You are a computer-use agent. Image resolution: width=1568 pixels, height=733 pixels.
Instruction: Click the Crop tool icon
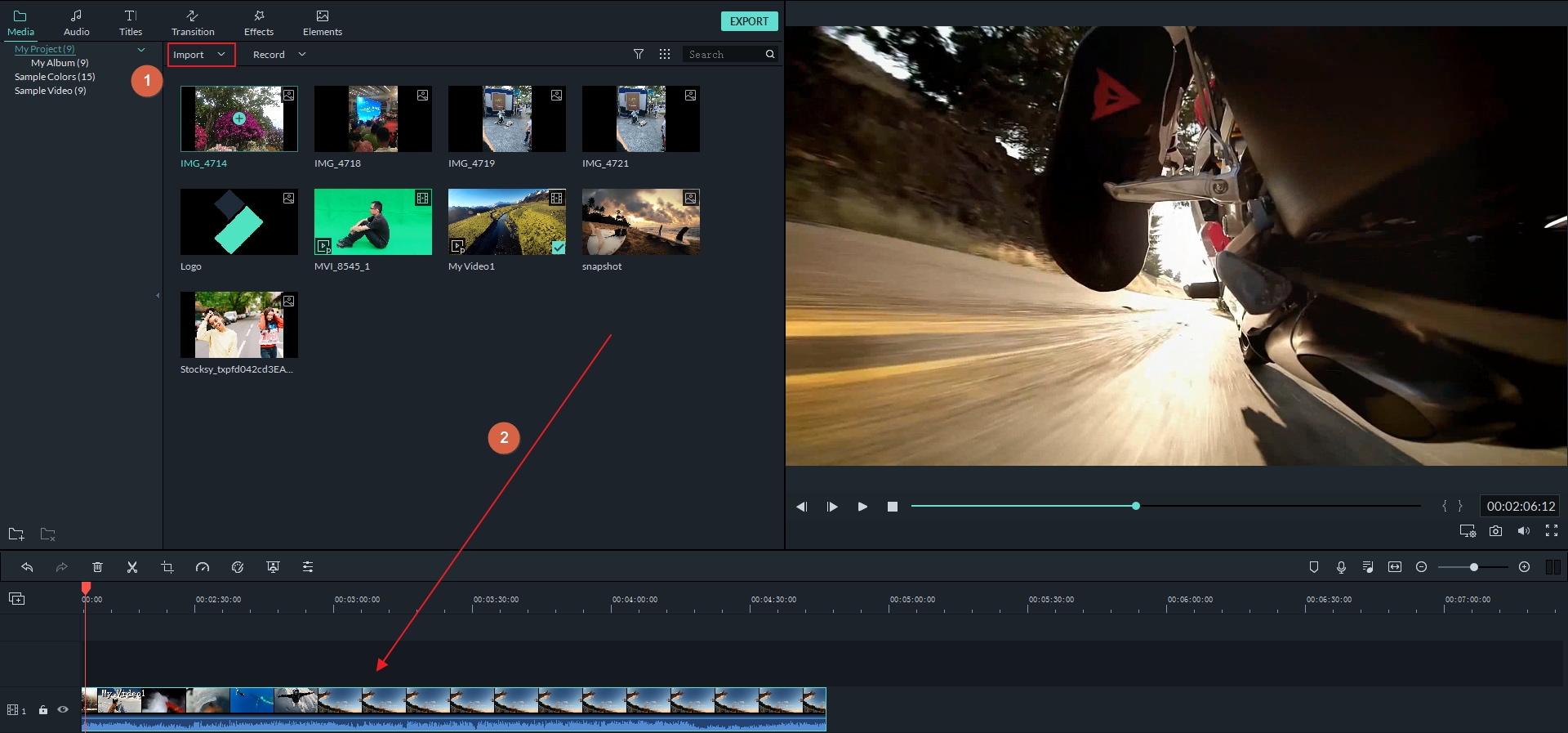click(x=167, y=567)
